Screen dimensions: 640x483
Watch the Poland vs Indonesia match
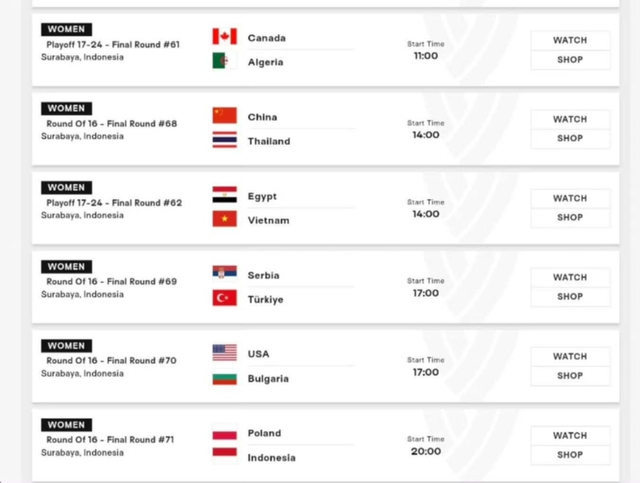570,436
